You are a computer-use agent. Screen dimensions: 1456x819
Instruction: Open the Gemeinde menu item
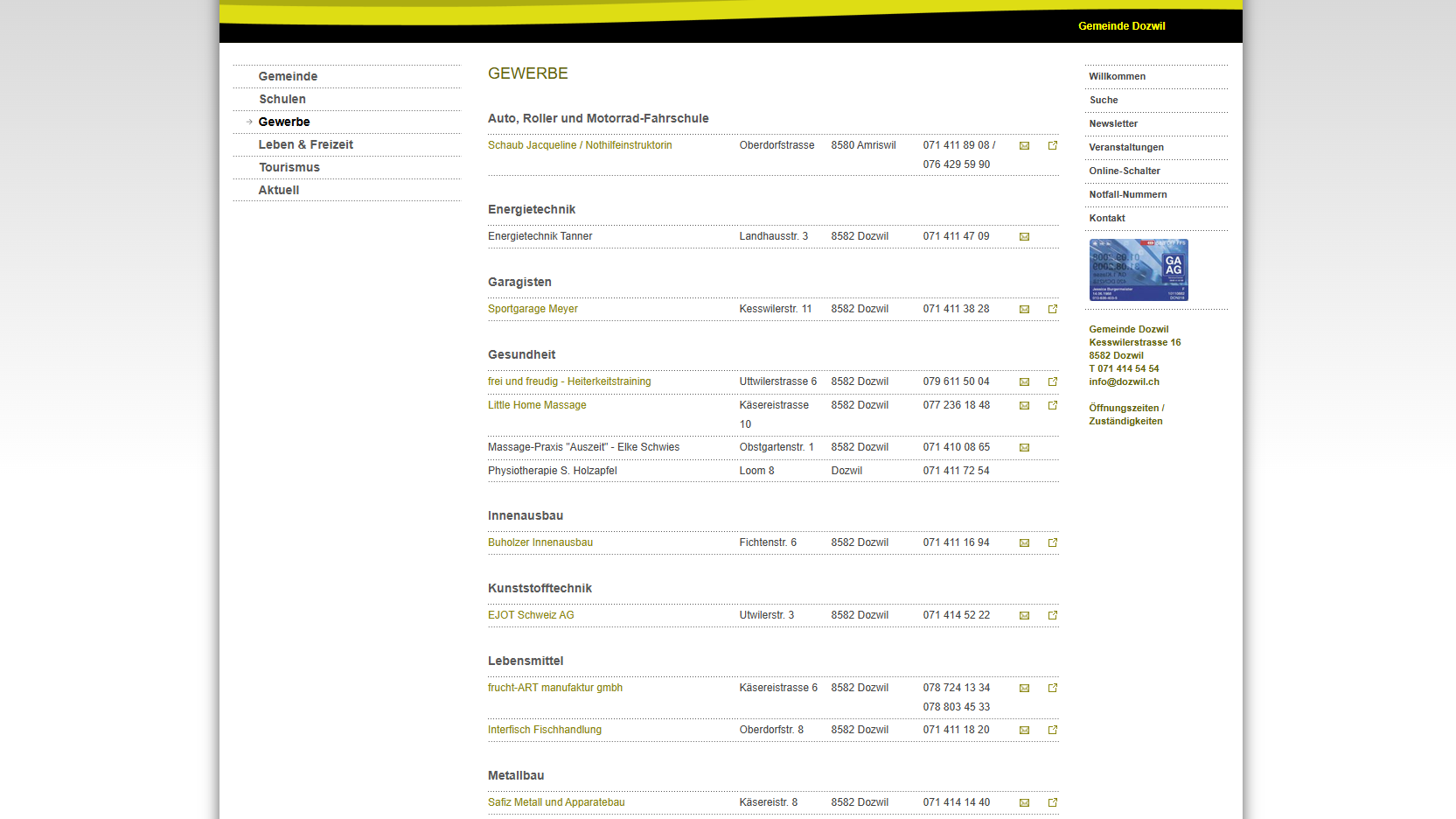(x=288, y=76)
